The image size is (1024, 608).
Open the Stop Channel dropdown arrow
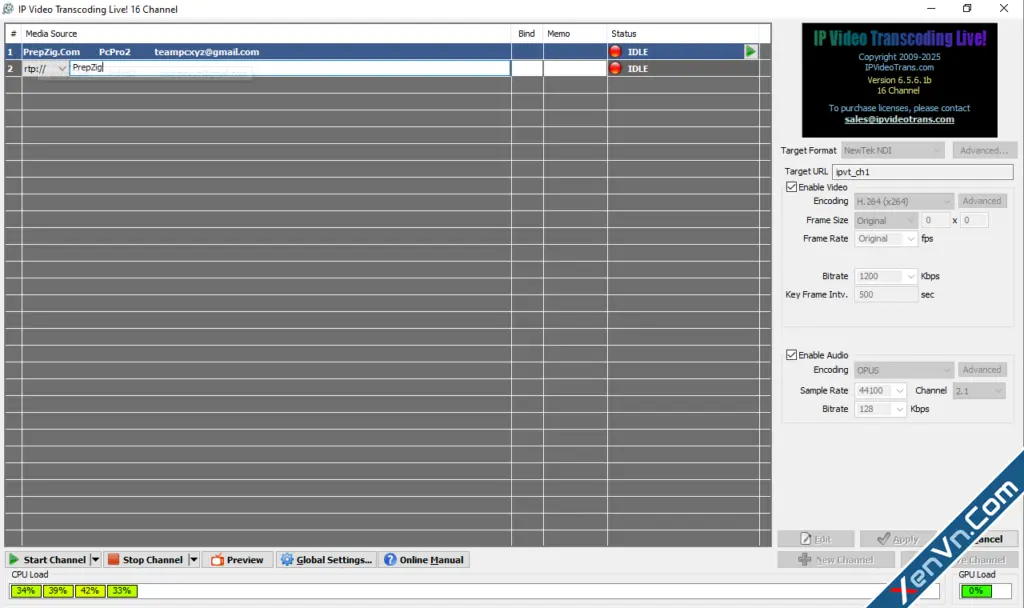pyautogui.click(x=193, y=560)
